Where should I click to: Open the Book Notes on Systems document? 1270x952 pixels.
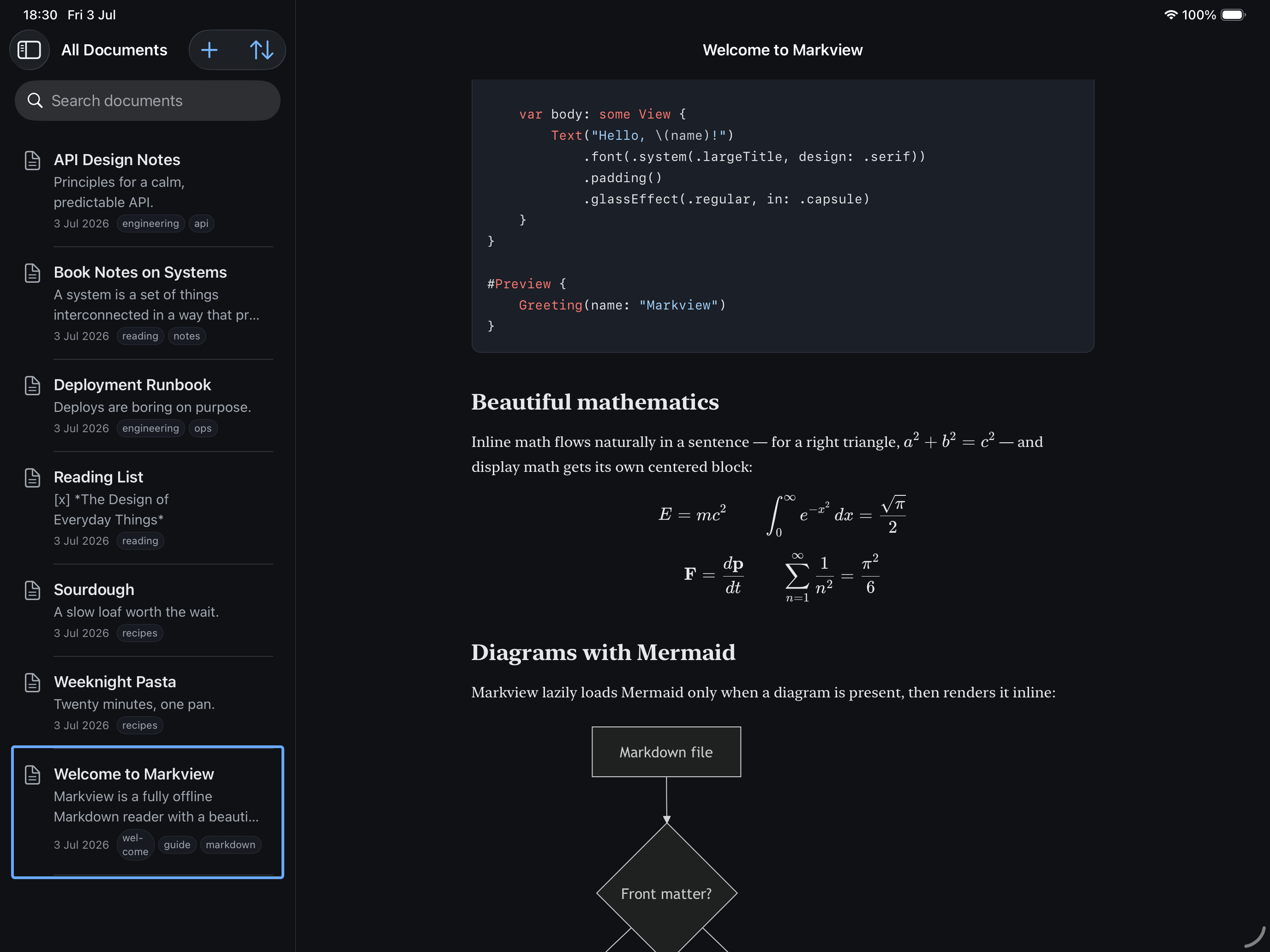click(x=148, y=303)
